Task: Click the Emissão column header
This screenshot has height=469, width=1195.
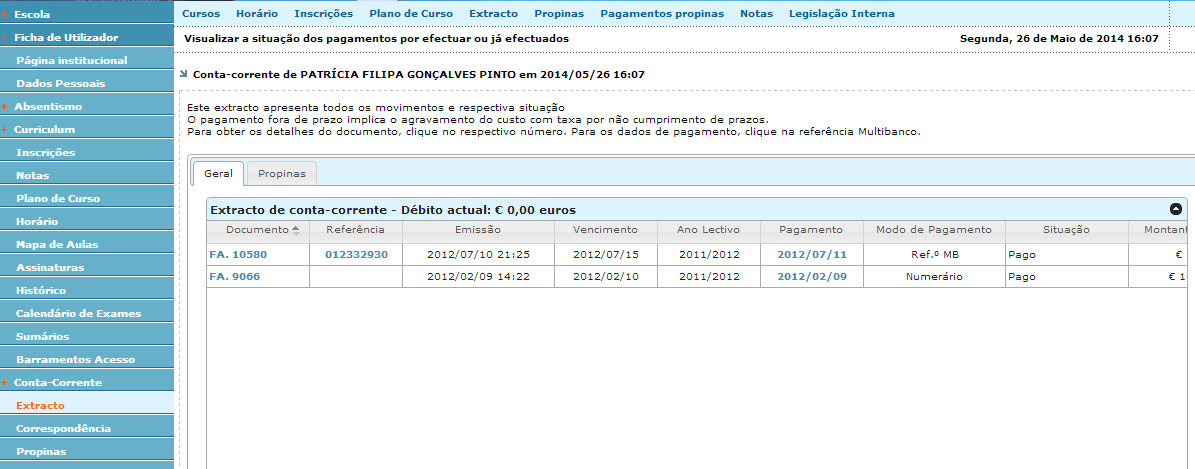Action: (x=478, y=230)
